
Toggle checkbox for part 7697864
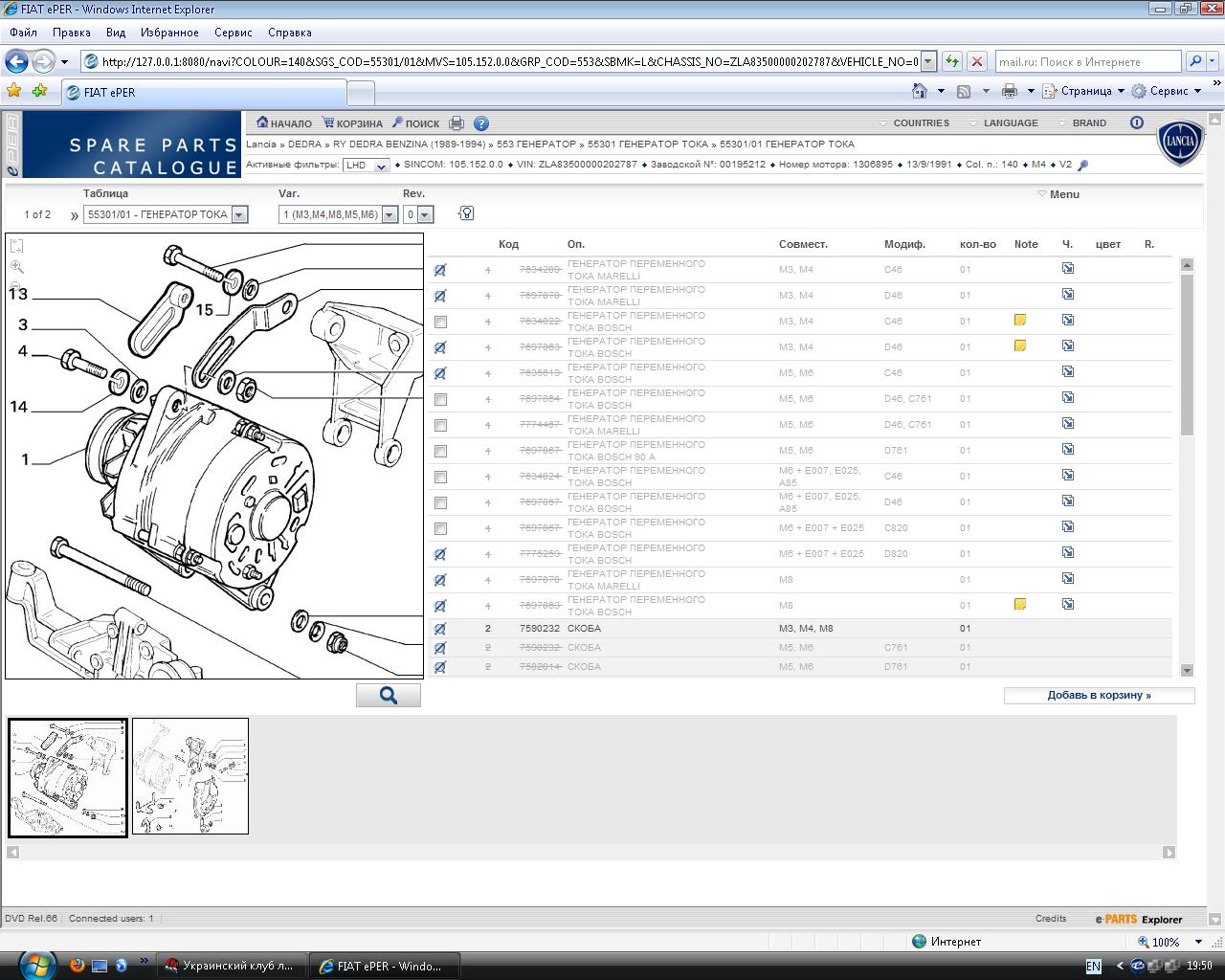point(440,400)
